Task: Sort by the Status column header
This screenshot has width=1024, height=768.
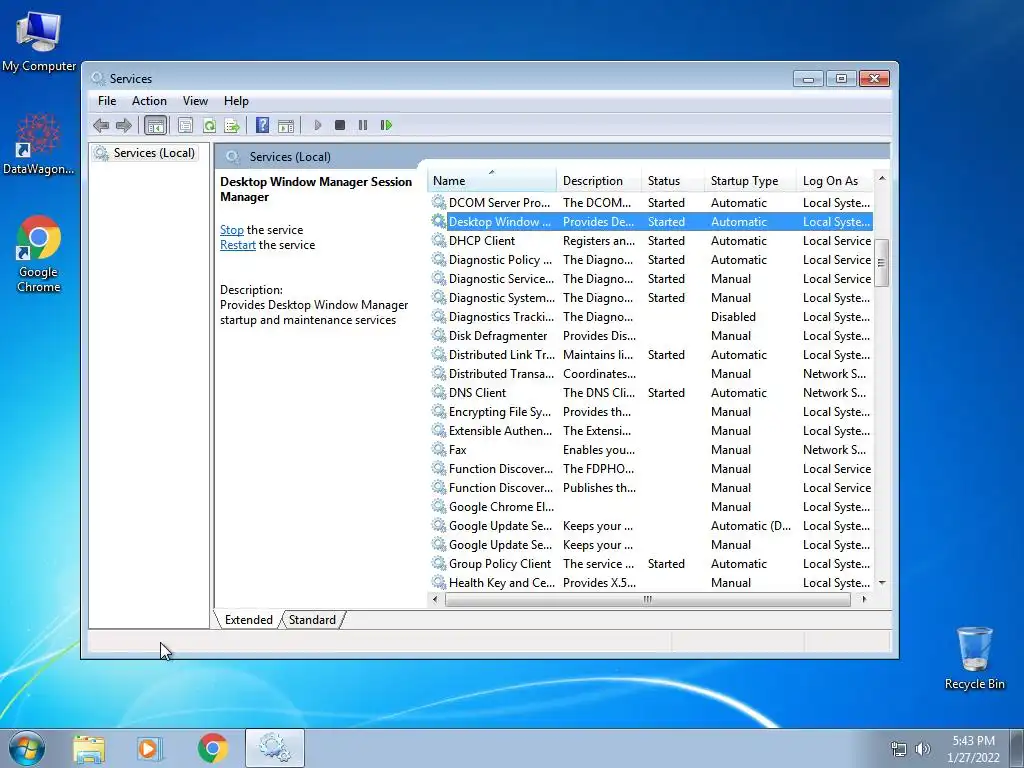Action: (673, 181)
